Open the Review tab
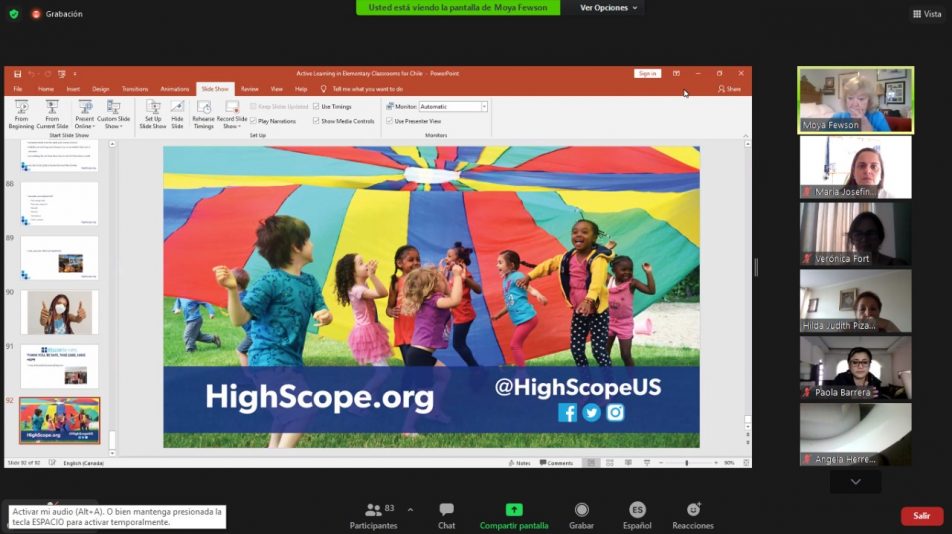Viewport: 952px width, 534px height. [250, 89]
